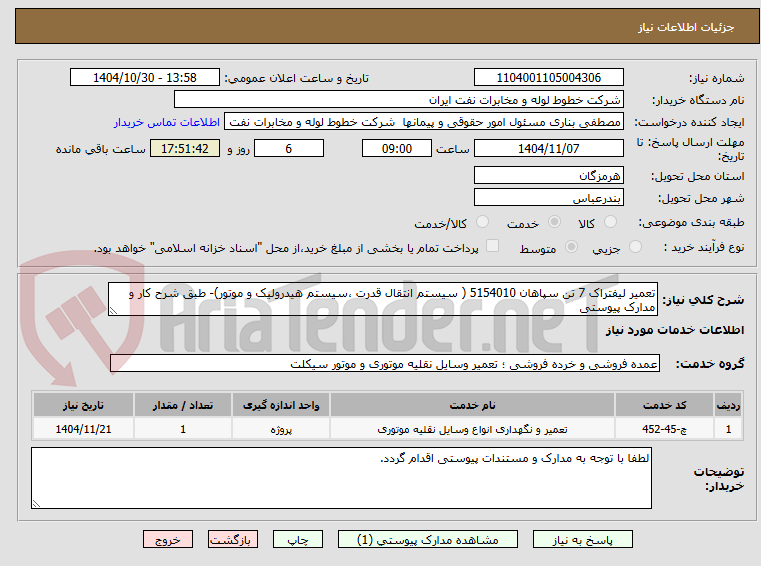Click the استان محل تحویل field هرمزگان

click(x=548, y=175)
